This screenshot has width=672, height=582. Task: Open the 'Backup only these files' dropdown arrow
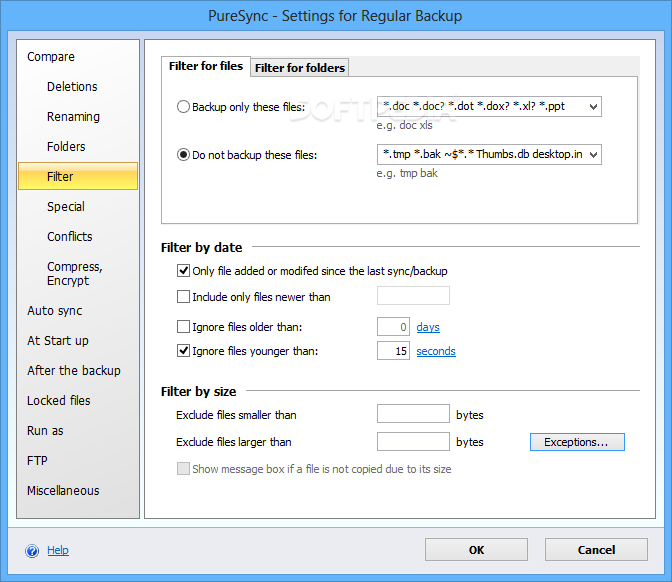[x=593, y=107]
